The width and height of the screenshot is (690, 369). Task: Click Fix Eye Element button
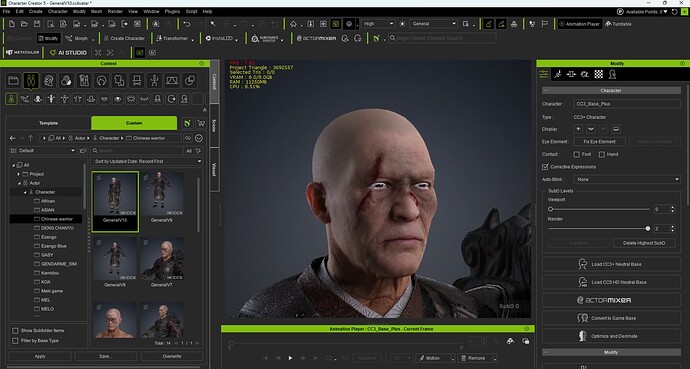click(x=599, y=142)
